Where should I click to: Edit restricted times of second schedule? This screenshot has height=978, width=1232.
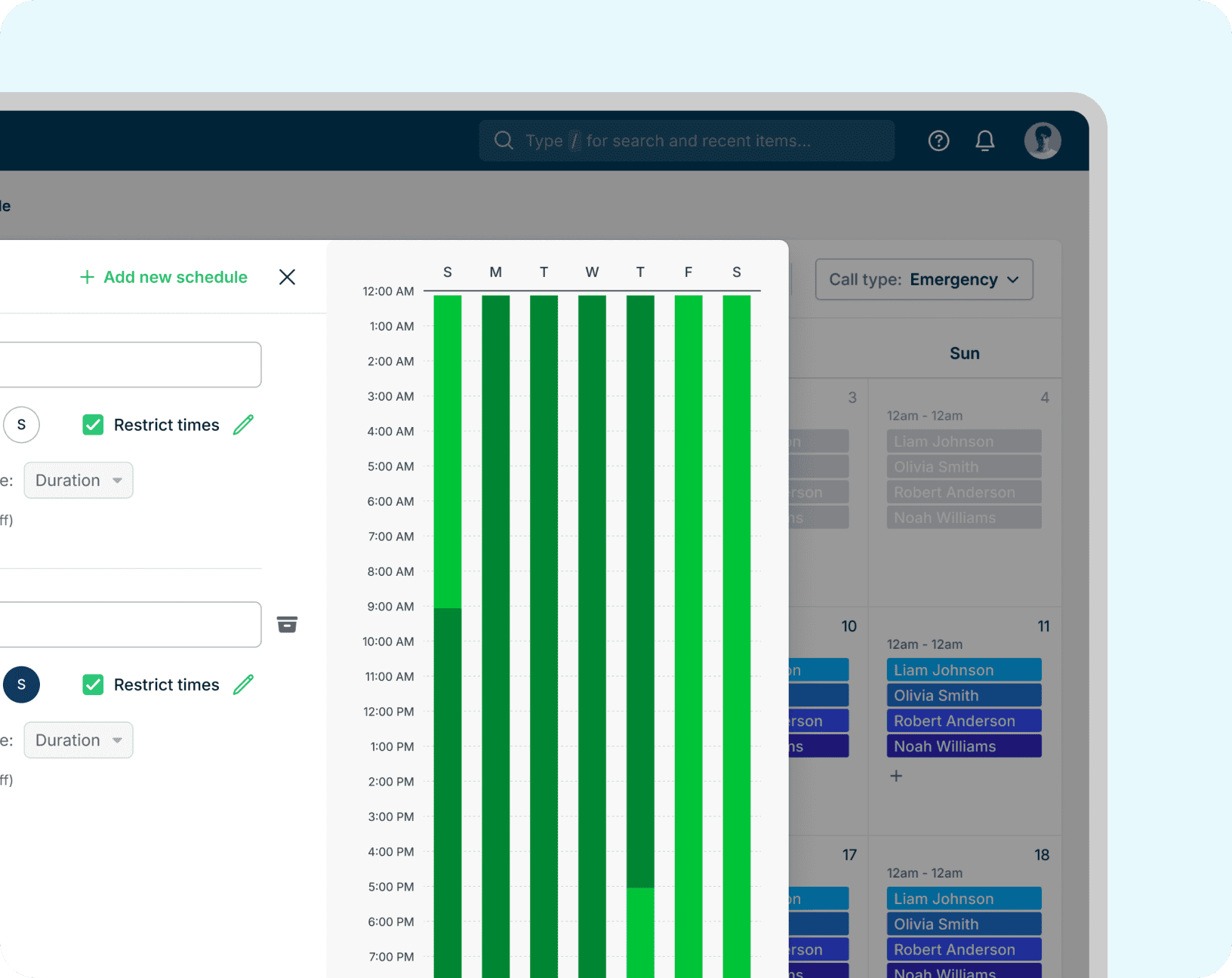pyautogui.click(x=243, y=684)
